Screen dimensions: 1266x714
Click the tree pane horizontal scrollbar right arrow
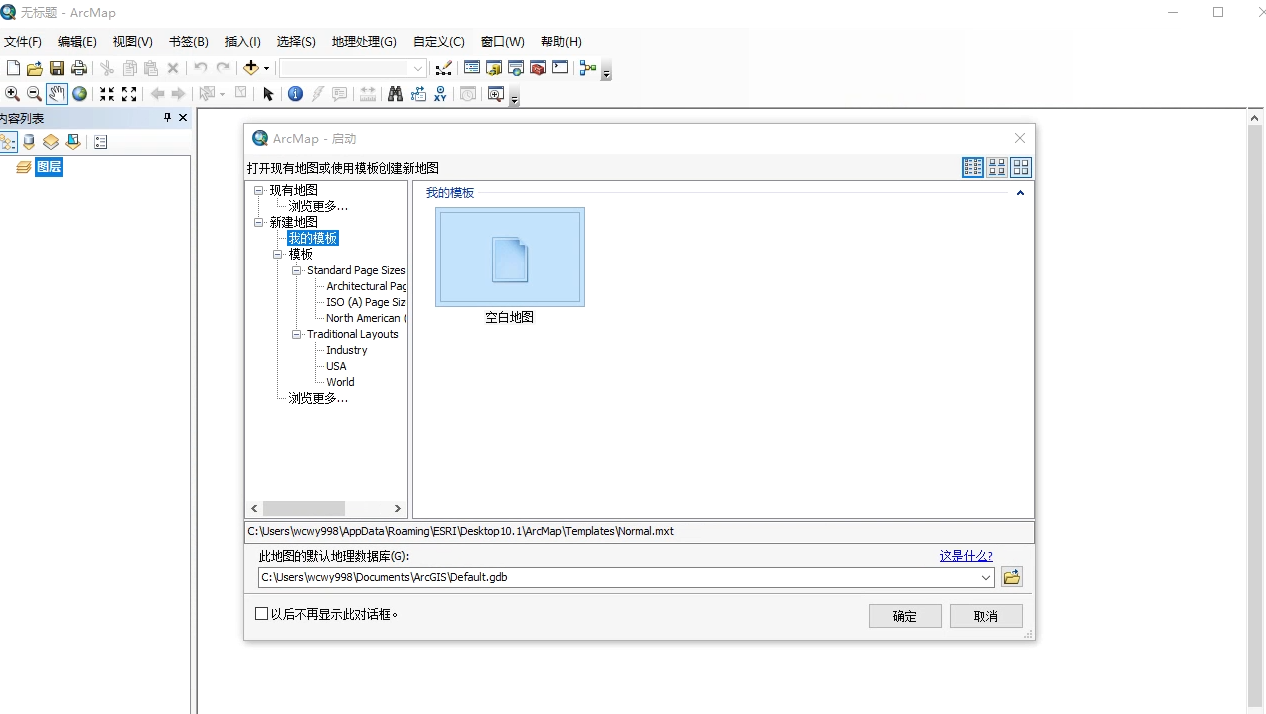(x=398, y=509)
